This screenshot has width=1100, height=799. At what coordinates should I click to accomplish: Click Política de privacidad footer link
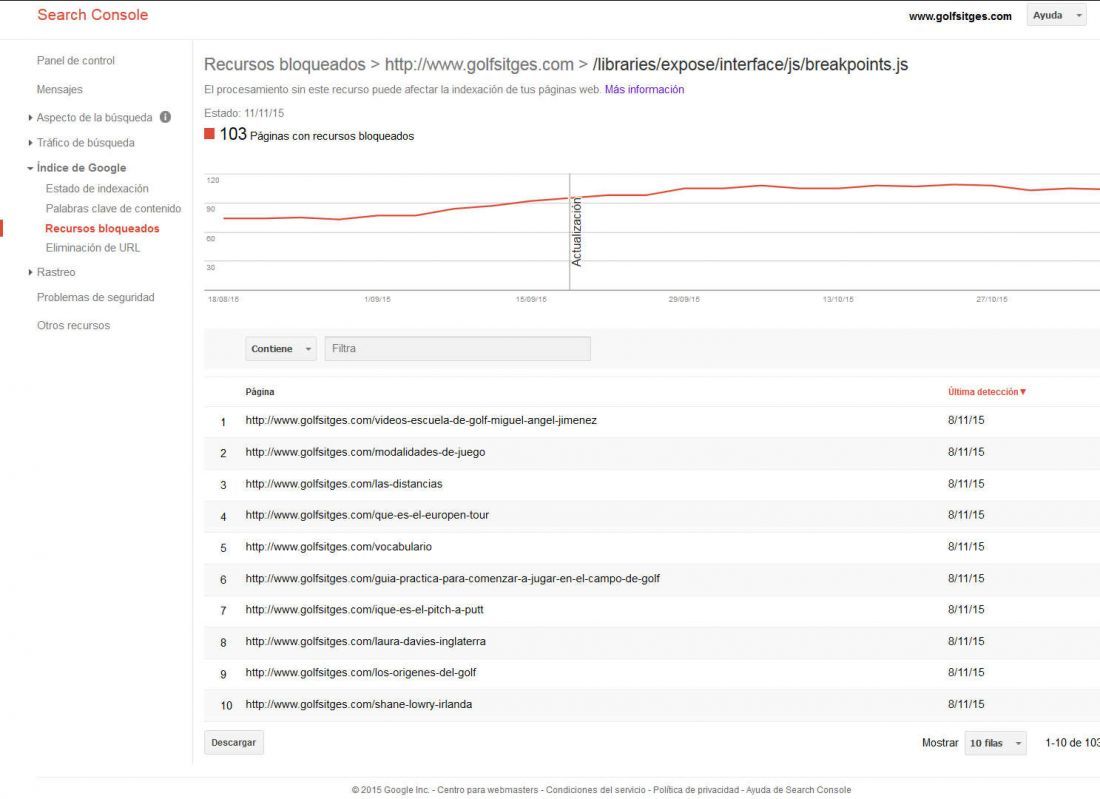(x=696, y=790)
